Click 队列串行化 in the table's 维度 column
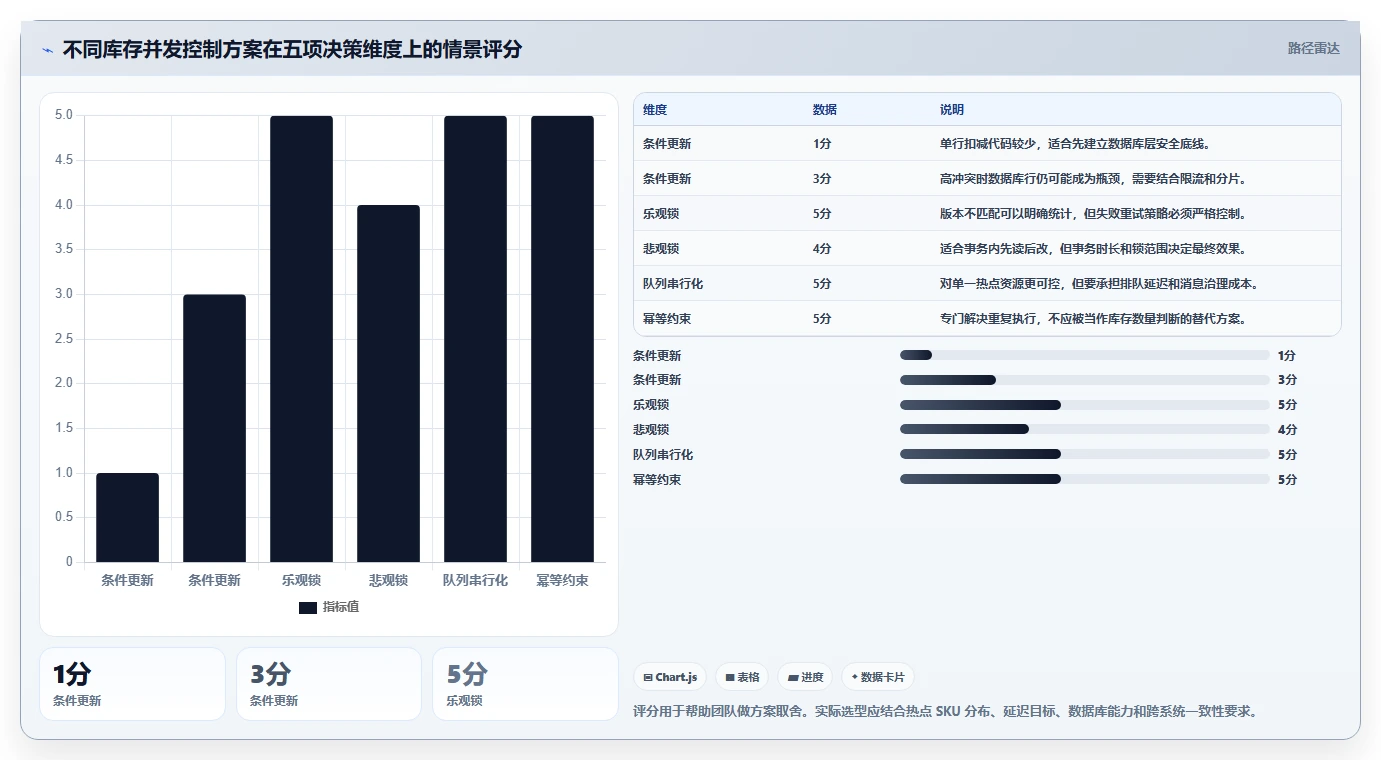 673,284
